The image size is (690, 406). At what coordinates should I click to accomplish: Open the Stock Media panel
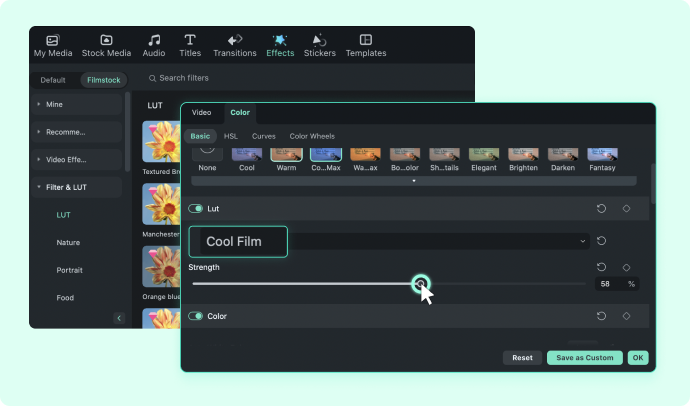click(x=106, y=46)
